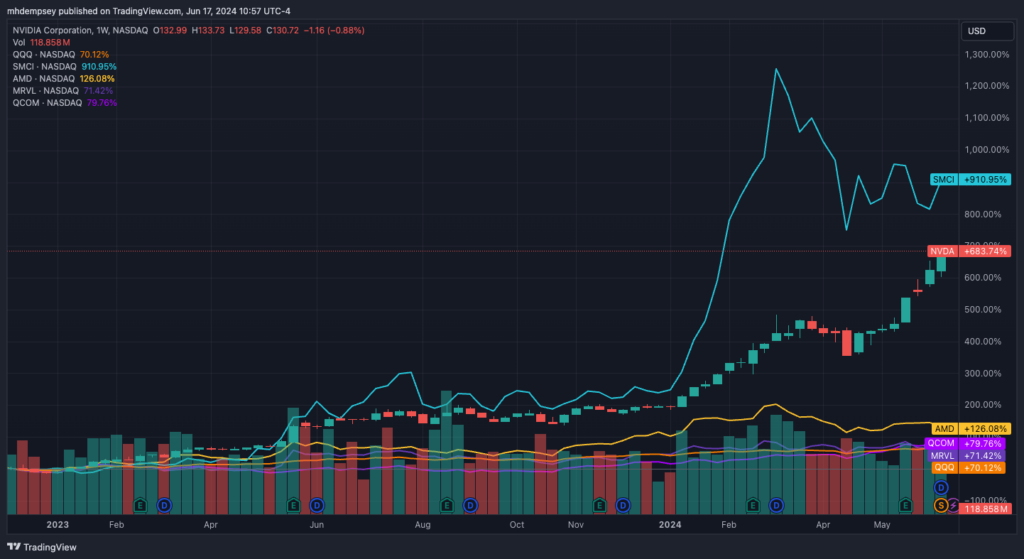This screenshot has width=1024, height=559.
Task: Click the dividend D icon above the S marker
Action: (940, 487)
